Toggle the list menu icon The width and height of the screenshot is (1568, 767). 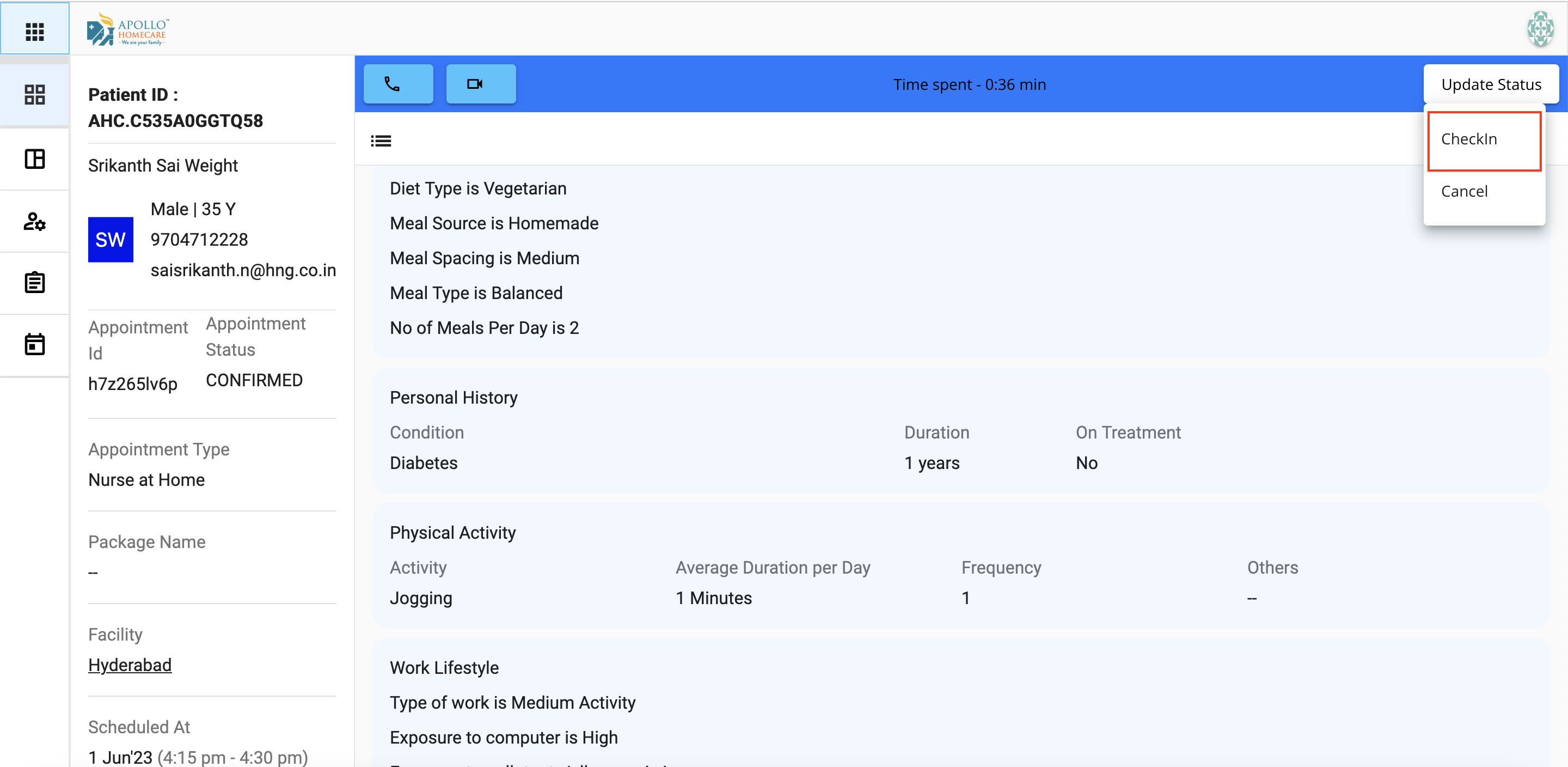381,141
